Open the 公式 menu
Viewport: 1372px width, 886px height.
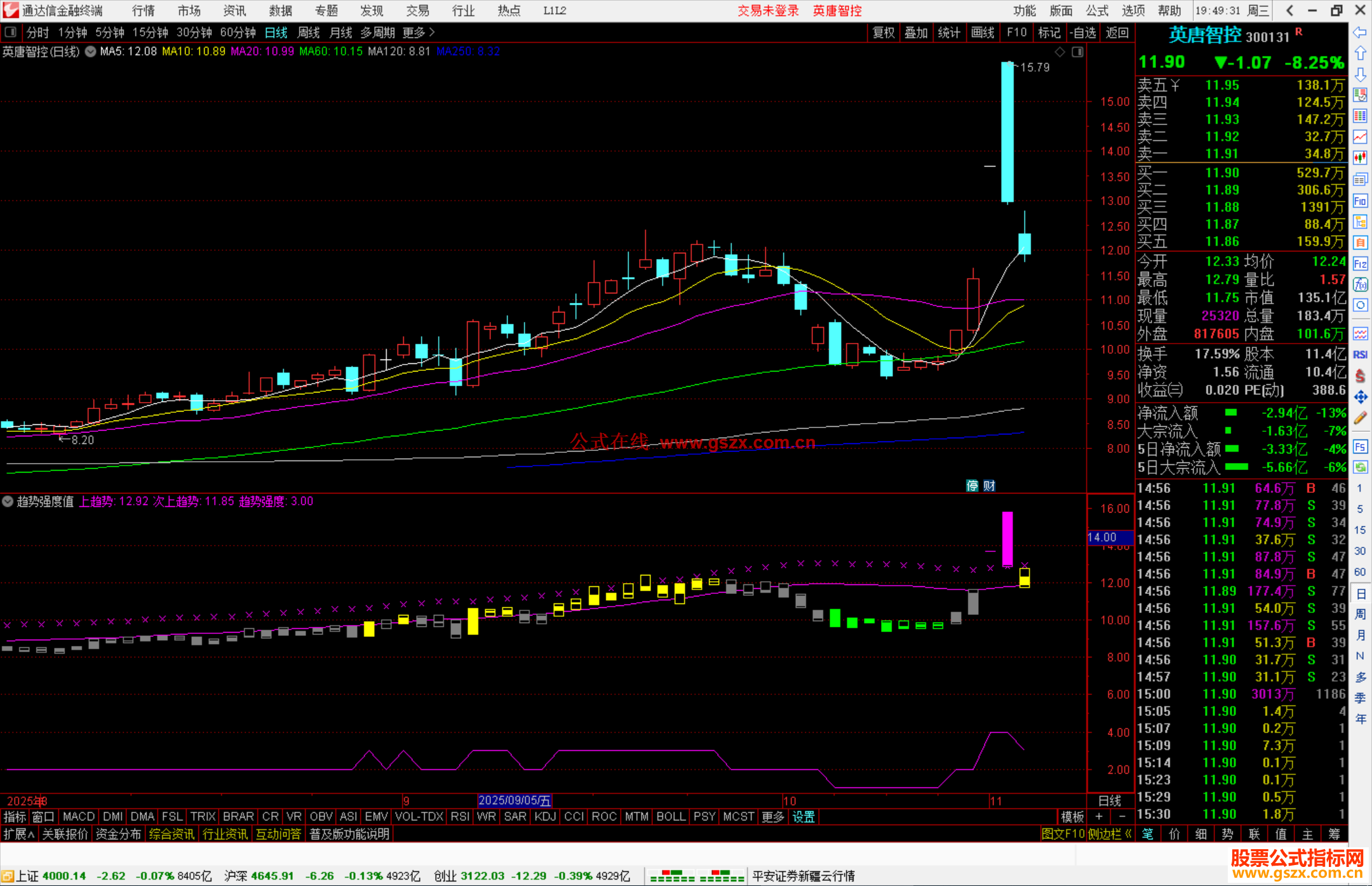pyautogui.click(x=1096, y=11)
